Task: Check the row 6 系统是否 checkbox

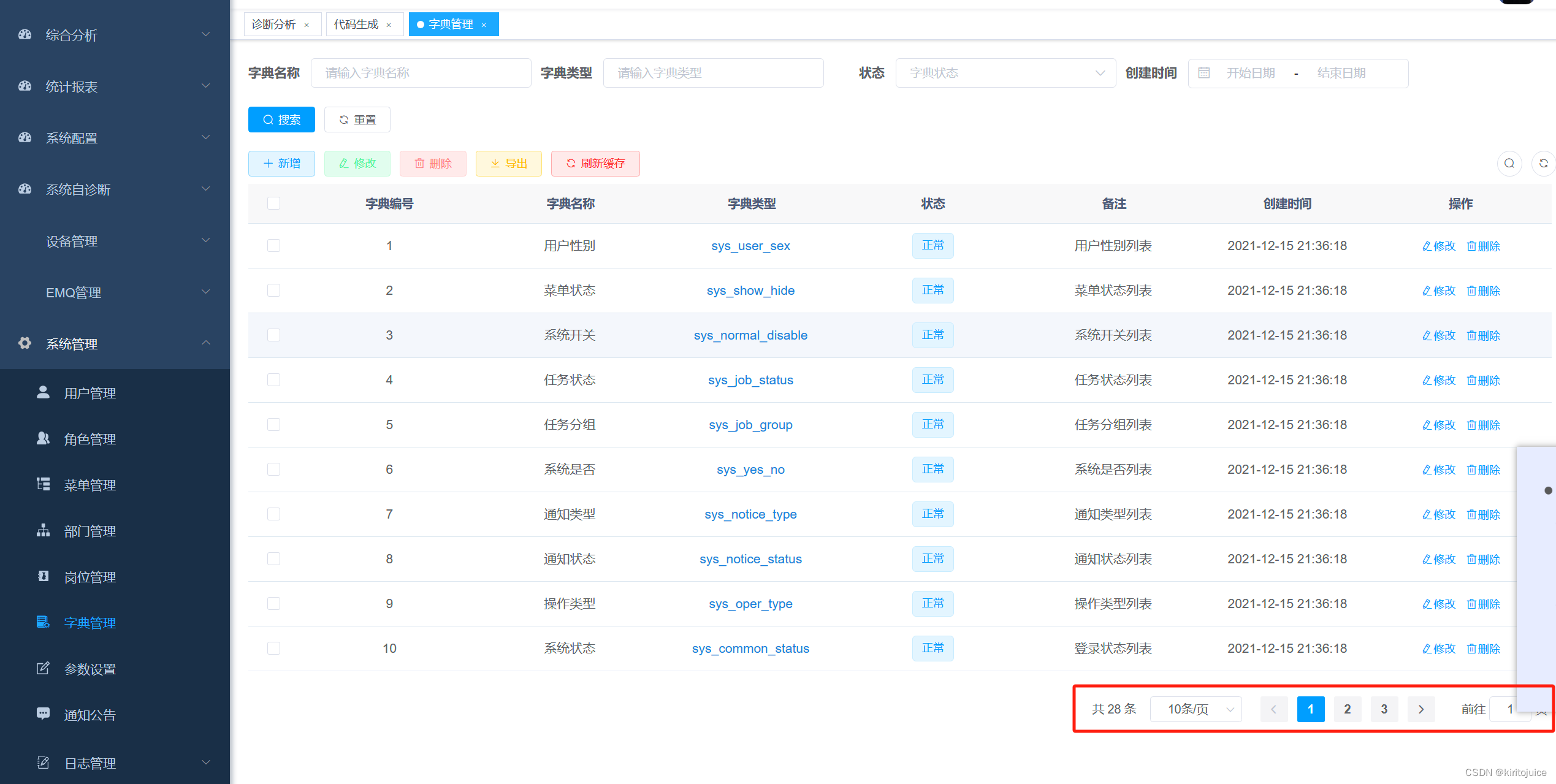Action: point(273,469)
